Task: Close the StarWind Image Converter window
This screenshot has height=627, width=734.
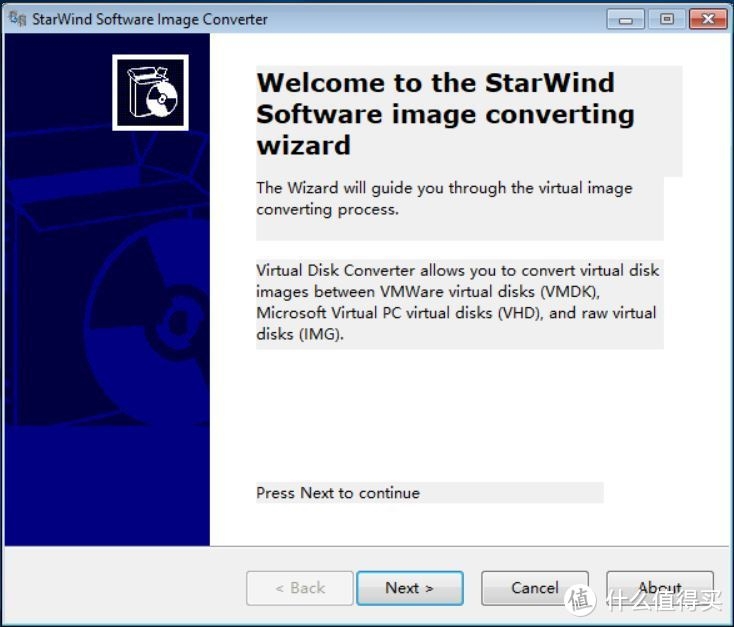Action: pyautogui.click(x=708, y=19)
